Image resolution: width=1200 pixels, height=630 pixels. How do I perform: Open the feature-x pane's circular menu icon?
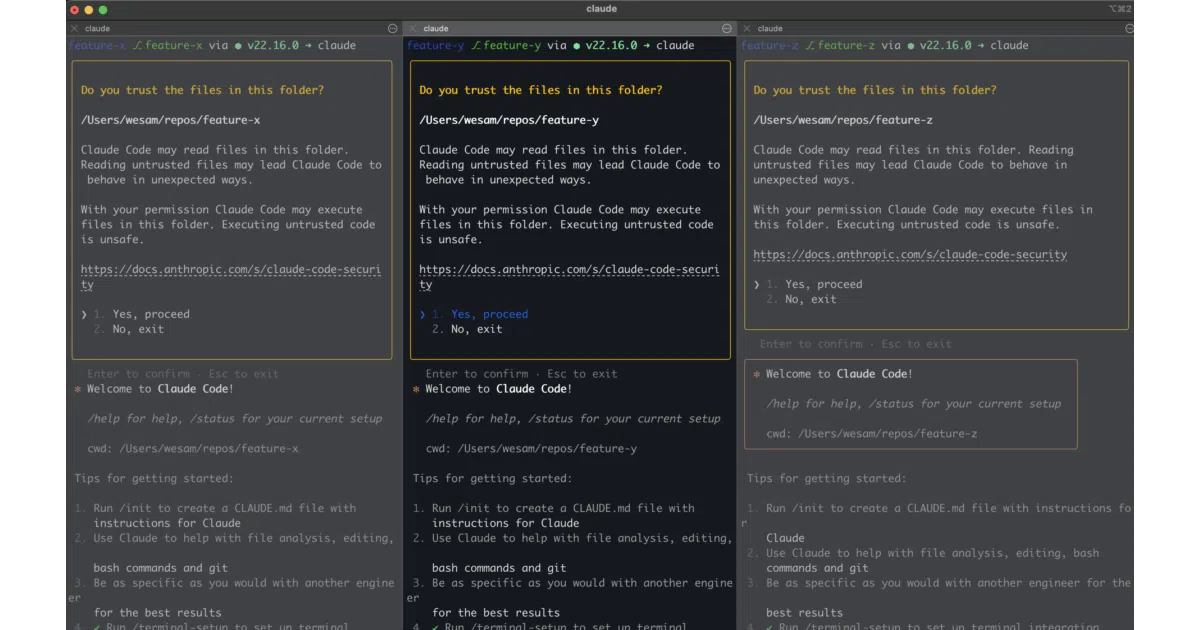(392, 29)
